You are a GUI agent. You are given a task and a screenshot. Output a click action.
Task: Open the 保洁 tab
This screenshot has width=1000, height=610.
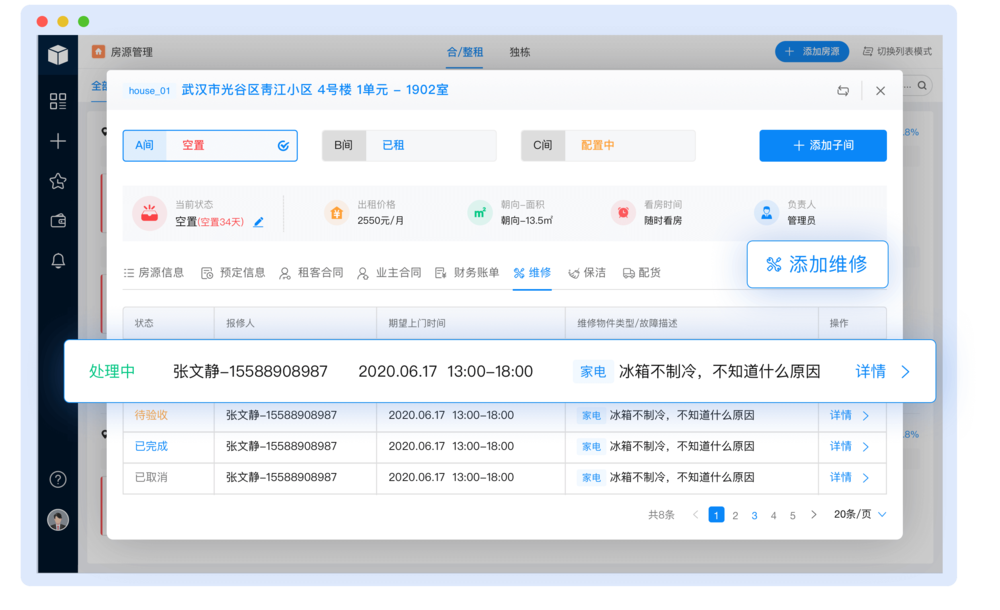[587, 273]
